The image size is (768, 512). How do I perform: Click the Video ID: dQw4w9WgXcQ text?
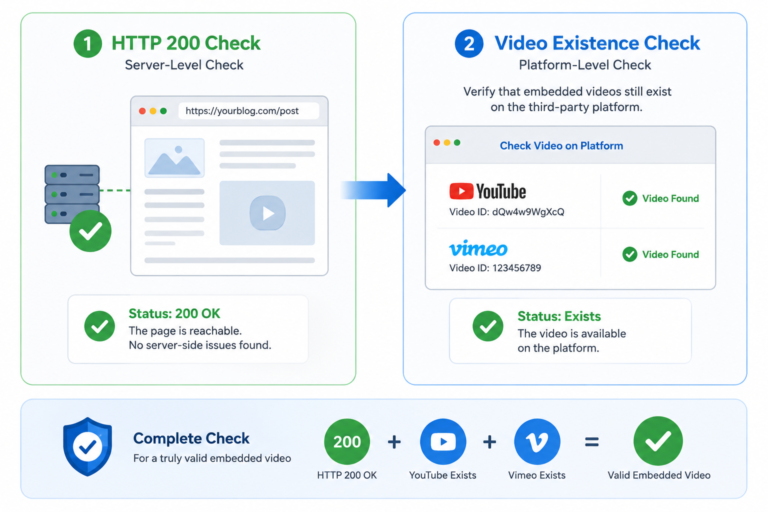(507, 212)
